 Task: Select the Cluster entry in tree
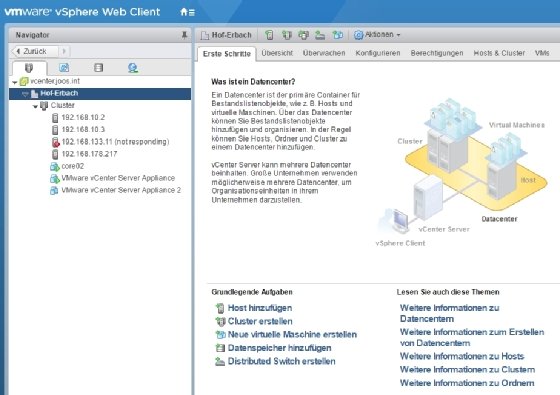pos(62,105)
